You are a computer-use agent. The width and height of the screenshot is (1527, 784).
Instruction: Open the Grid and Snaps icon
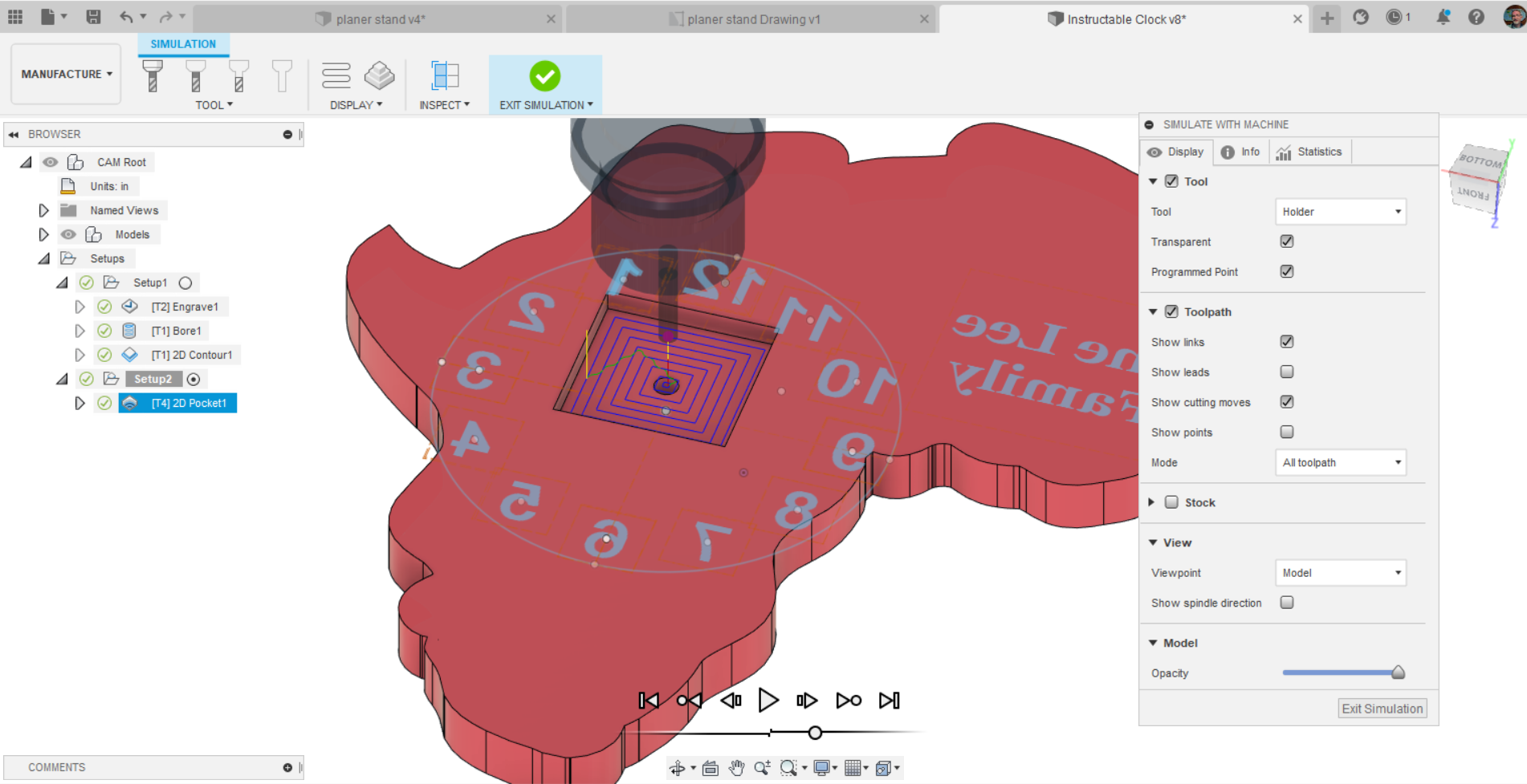click(853, 768)
